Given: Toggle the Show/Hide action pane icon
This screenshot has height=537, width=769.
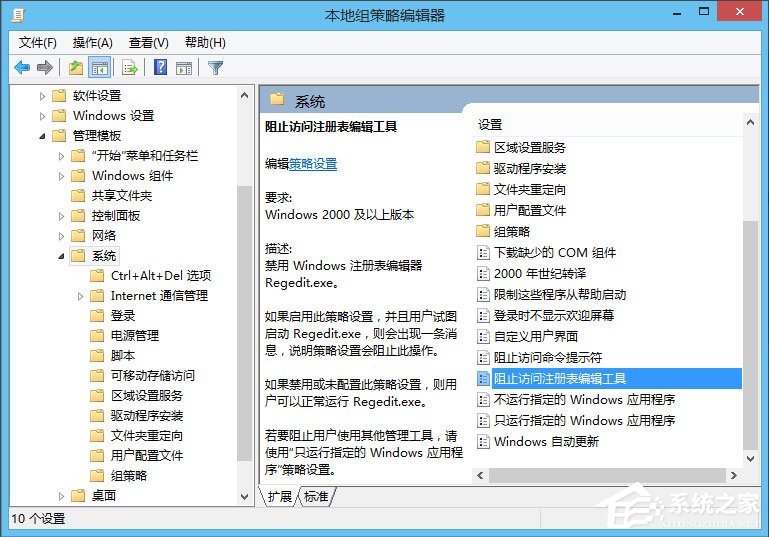Looking at the screenshot, I should [x=183, y=68].
